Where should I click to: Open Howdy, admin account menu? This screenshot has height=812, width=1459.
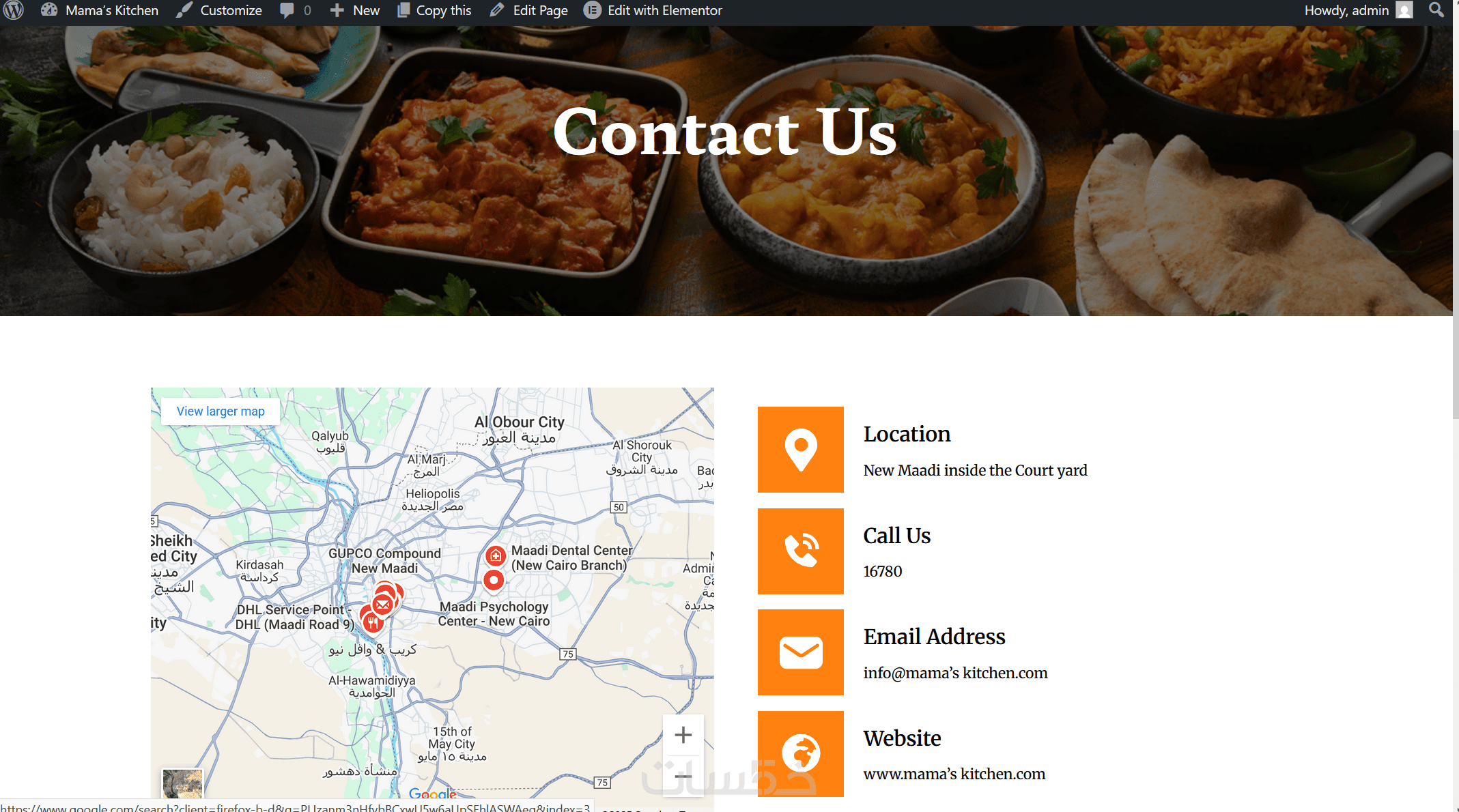[x=1357, y=10]
